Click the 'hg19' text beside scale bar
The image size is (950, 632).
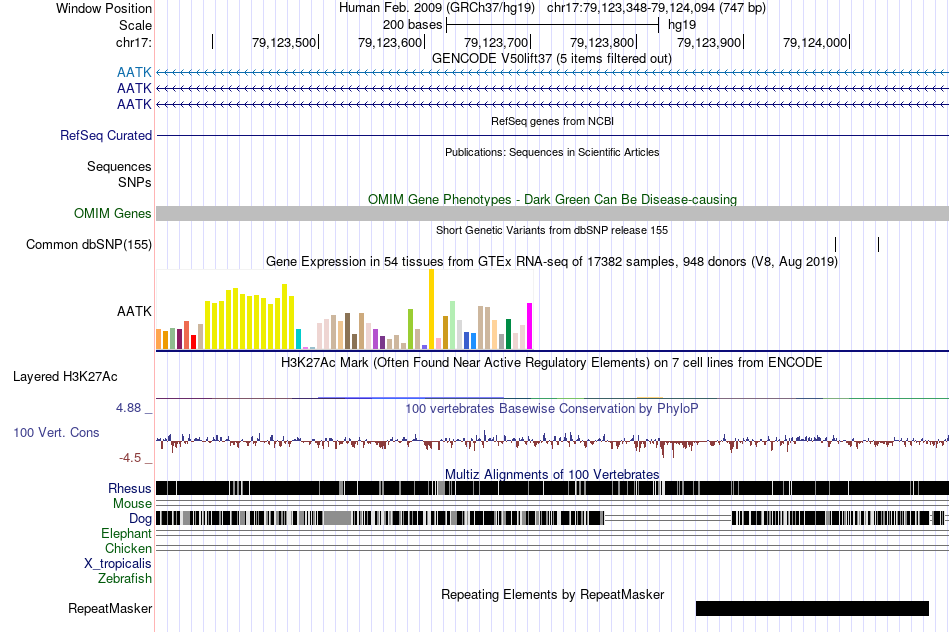coord(682,25)
